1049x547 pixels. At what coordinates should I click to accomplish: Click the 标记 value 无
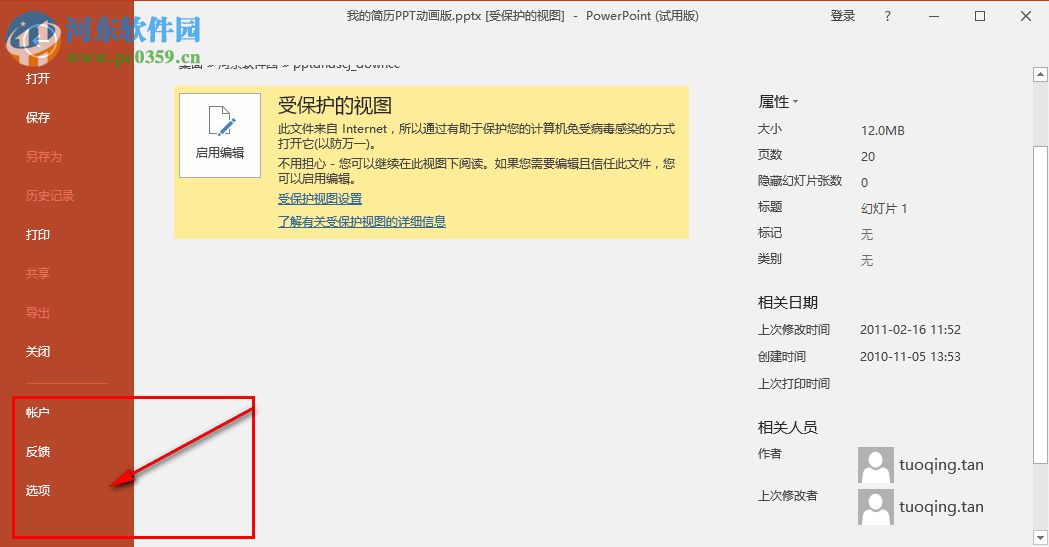(x=867, y=235)
